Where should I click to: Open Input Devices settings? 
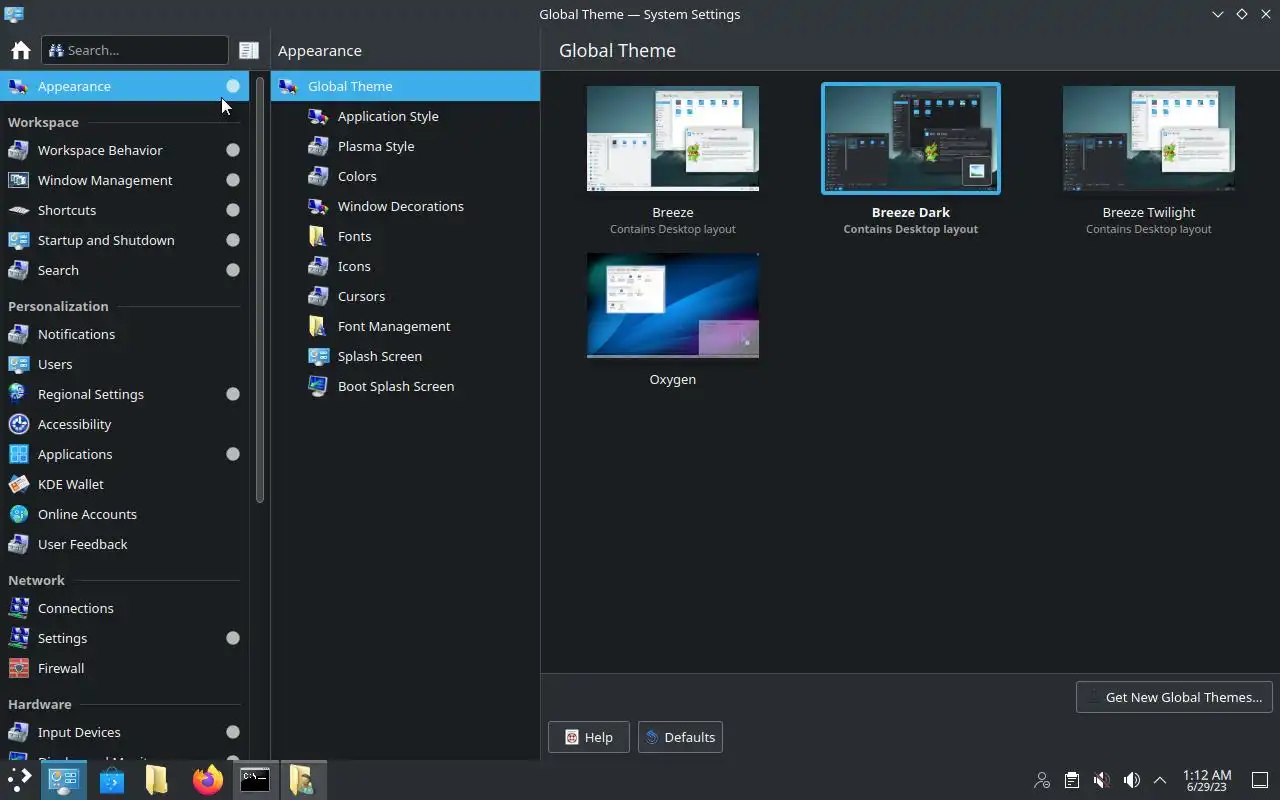click(x=124, y=732)
